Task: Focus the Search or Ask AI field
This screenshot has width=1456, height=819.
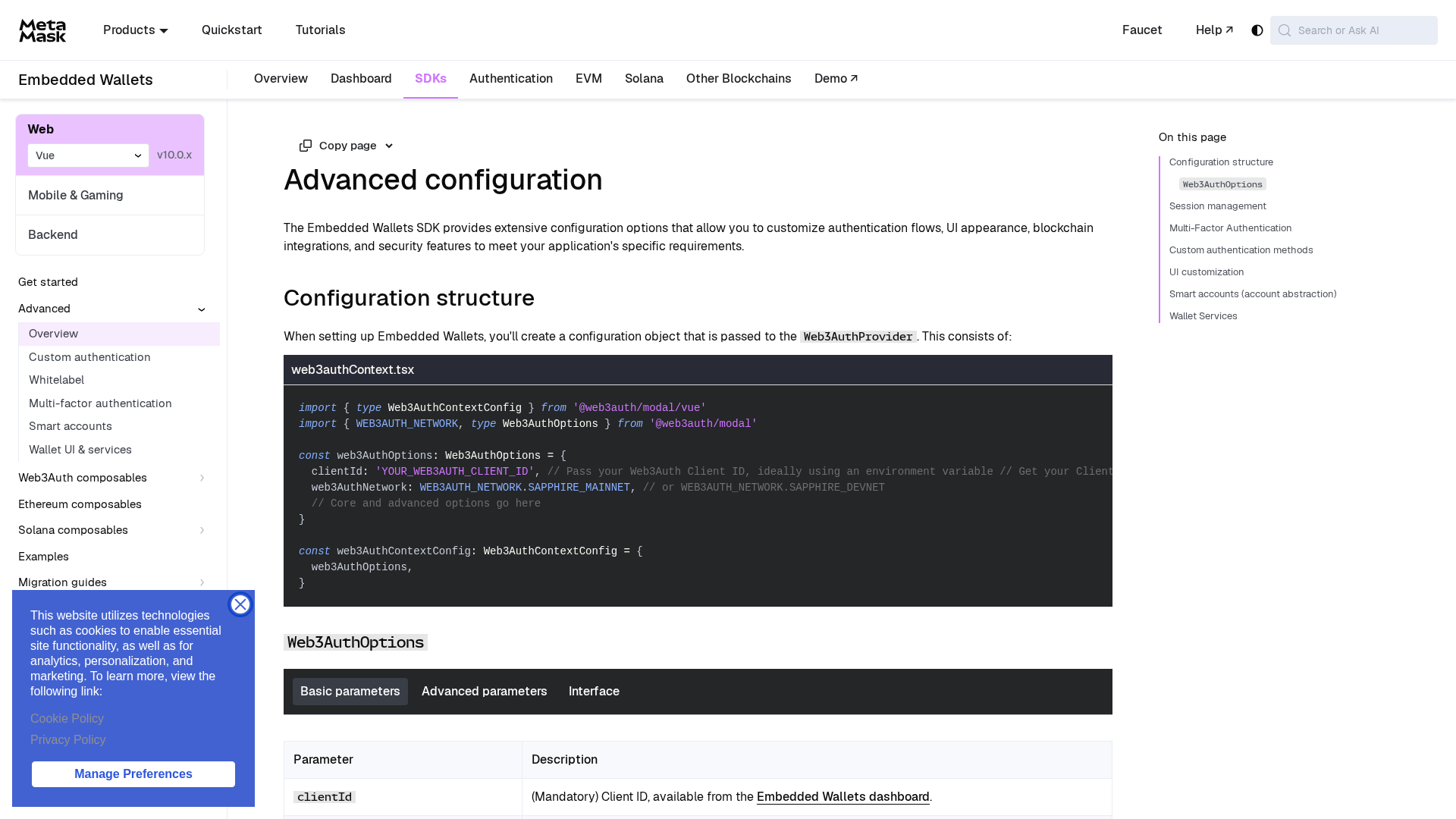Action: click(1354, 30)
